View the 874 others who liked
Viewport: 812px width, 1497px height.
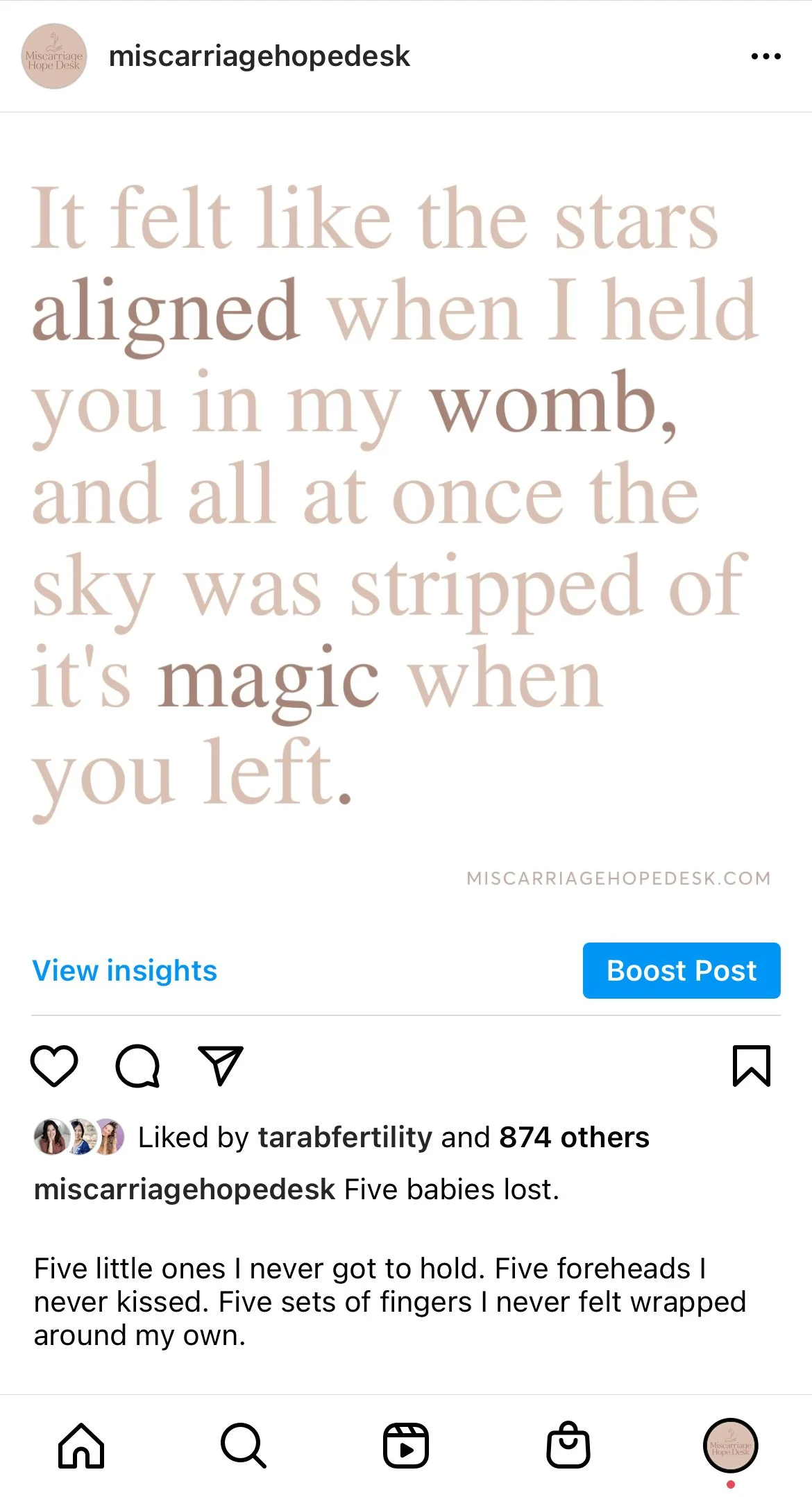(x=574, y=1137)
